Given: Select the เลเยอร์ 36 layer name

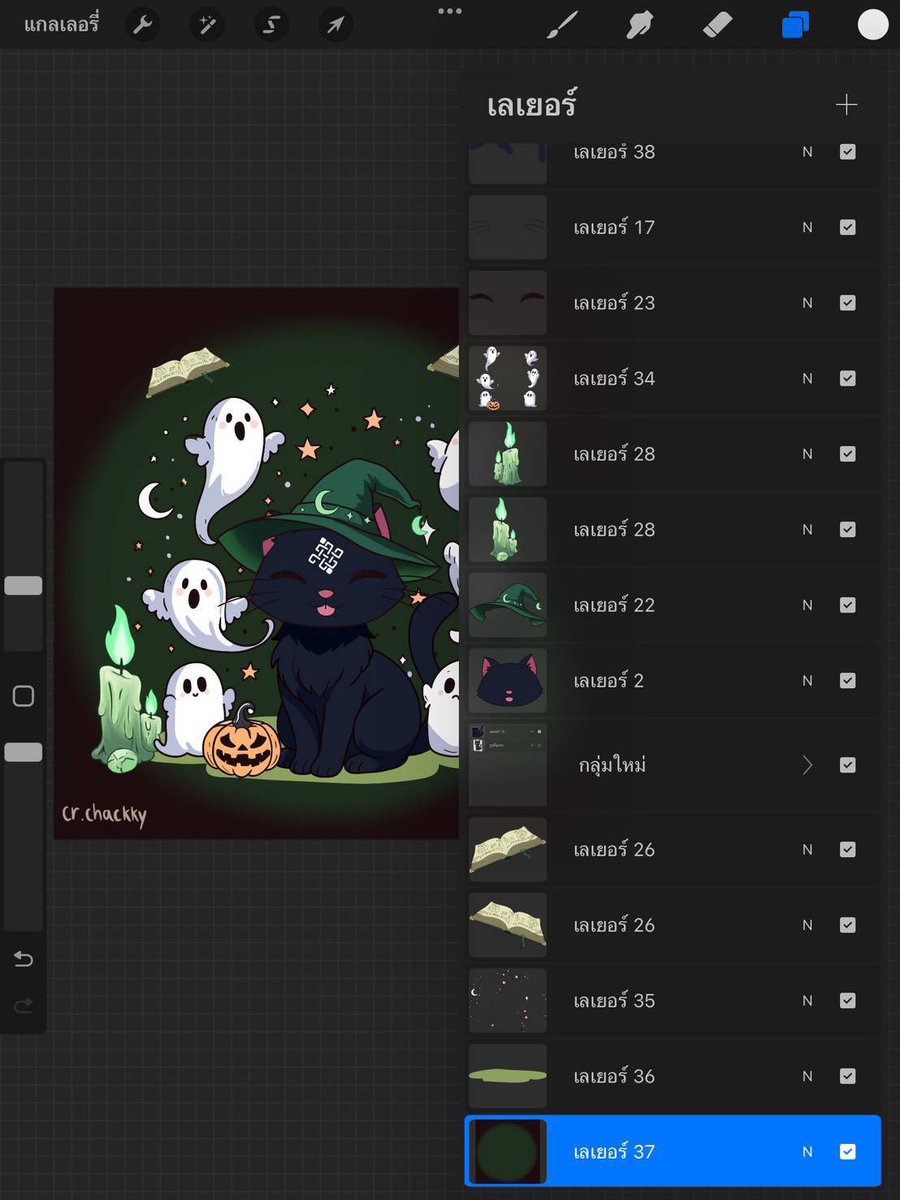Looking at the screenshot, I should pos(614,1077).
